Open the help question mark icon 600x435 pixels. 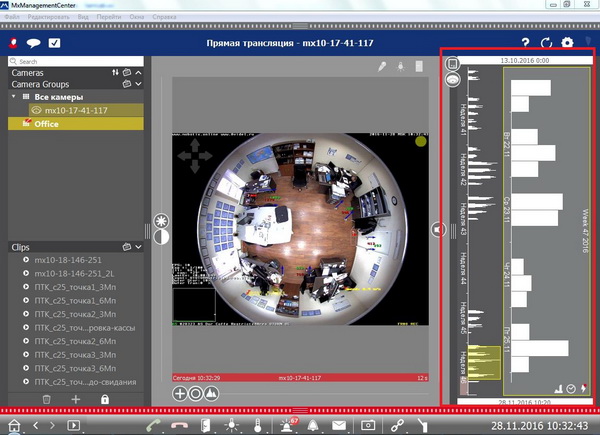[525, 42]
